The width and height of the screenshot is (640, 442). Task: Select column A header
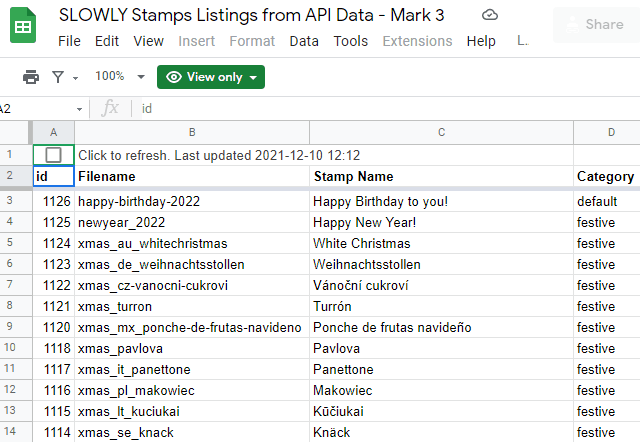click(x=53, y=133)
